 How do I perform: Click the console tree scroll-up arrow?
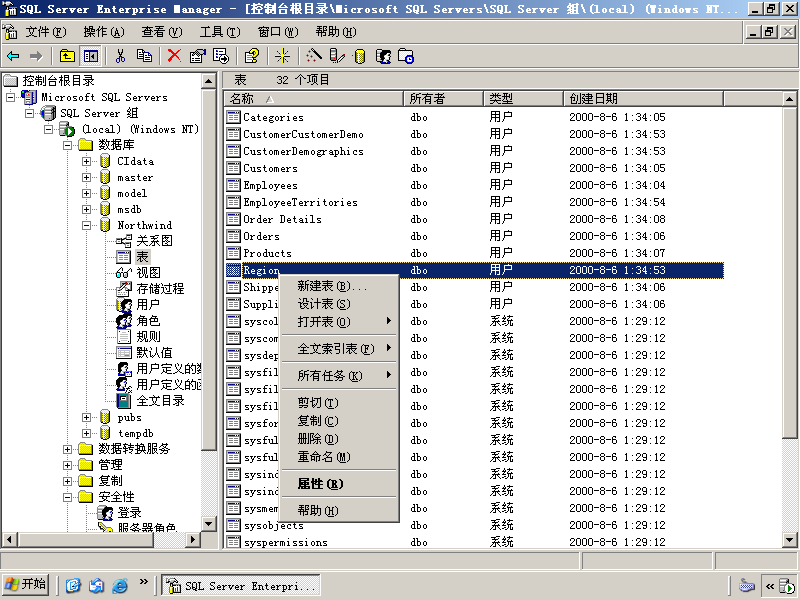209,81
